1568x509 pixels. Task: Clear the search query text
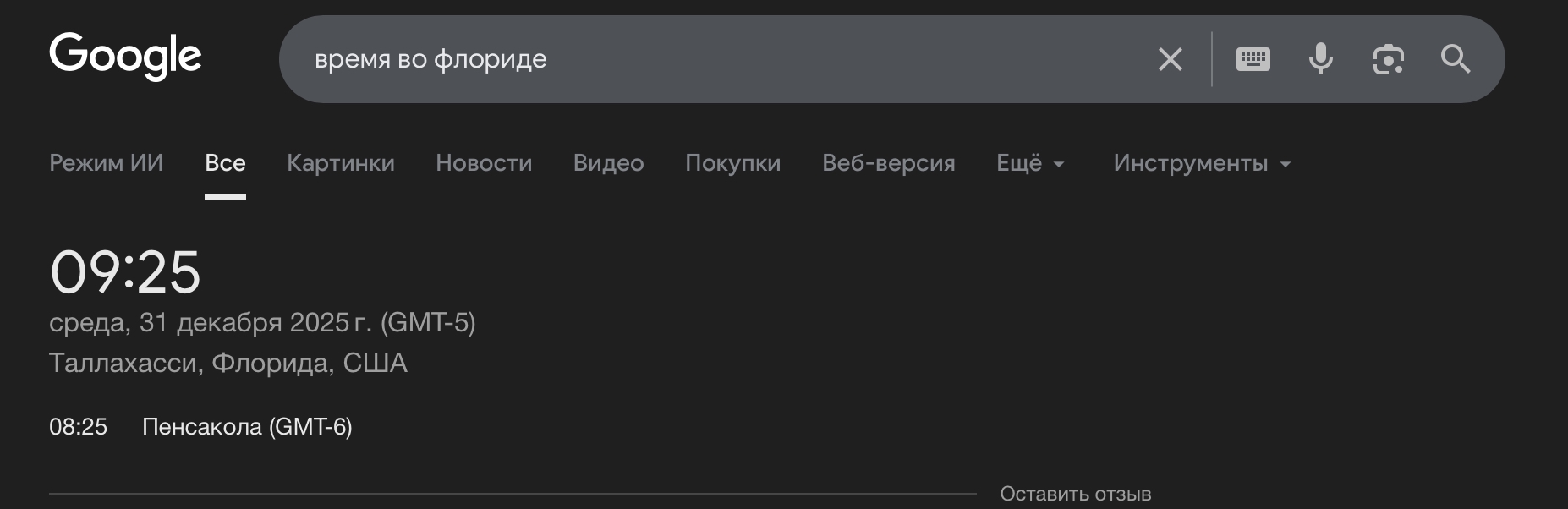[x=1170, y=59]
